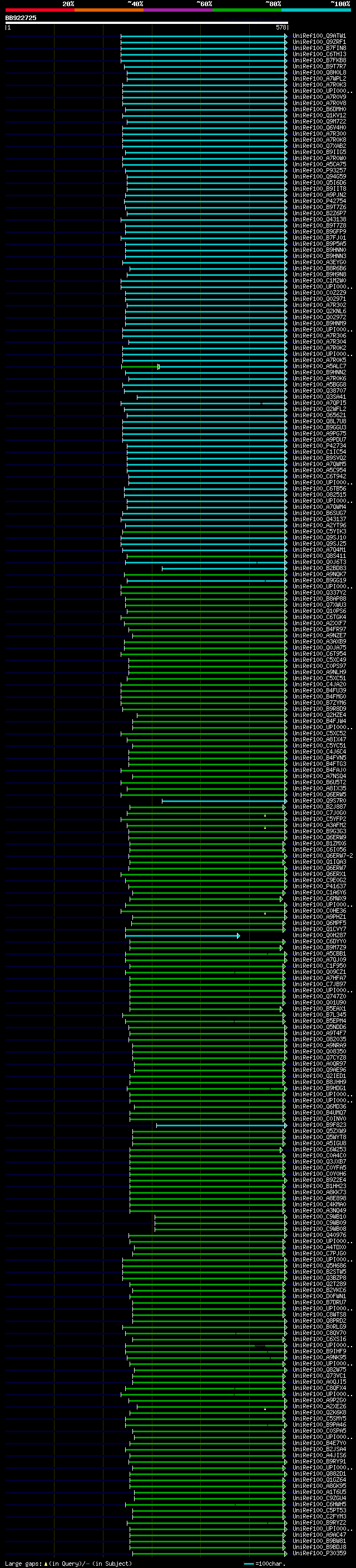Open hit UniRef100_B7FIN8
This screenshot has width=356, height=1568.
pyautogui.click(x=319, y=48)
